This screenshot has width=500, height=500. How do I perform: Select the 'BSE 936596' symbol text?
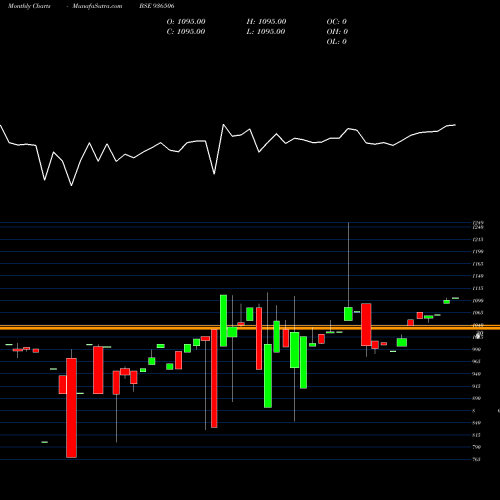(x=157, y=6)
